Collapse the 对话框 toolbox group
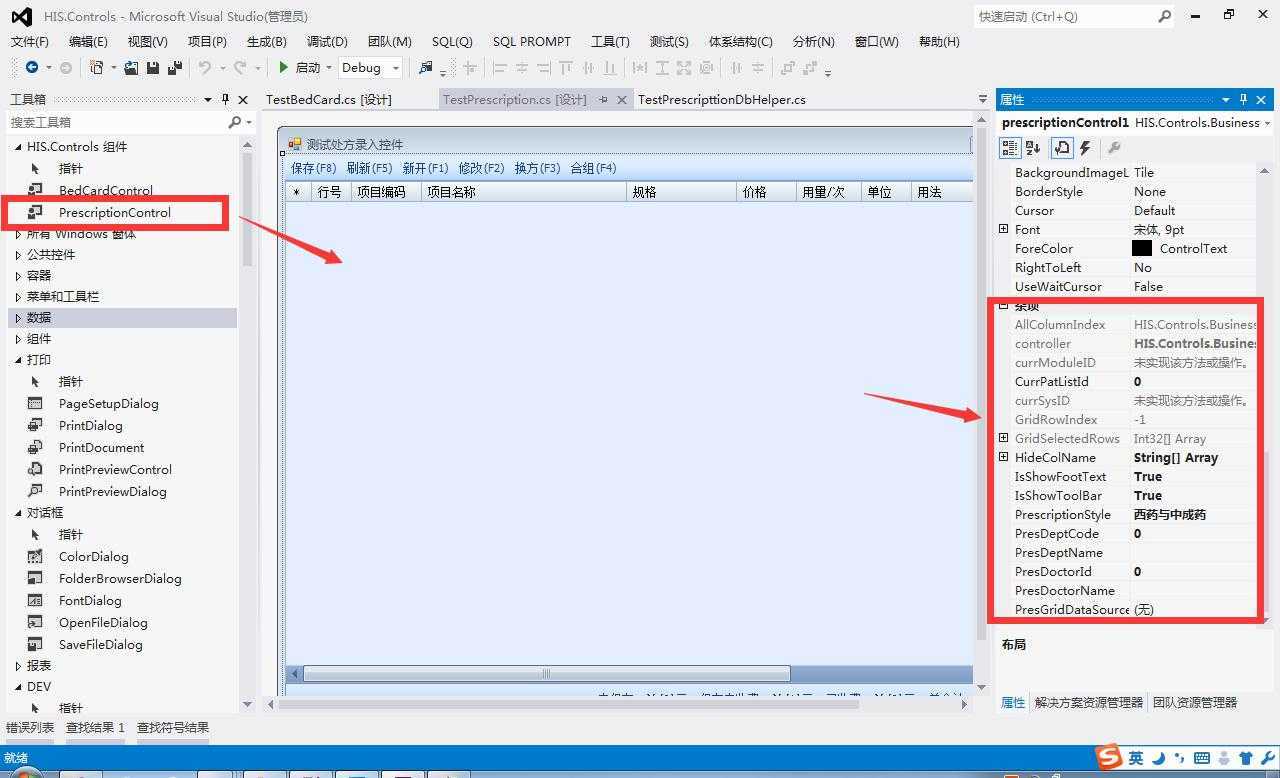This screenshot has width=1280, height=778. (x=17, y=512)
